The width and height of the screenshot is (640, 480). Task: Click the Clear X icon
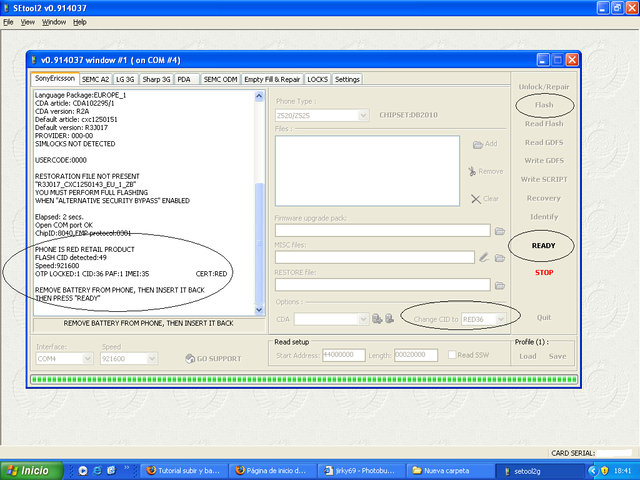pyautogui.click(x=476, y=199)
